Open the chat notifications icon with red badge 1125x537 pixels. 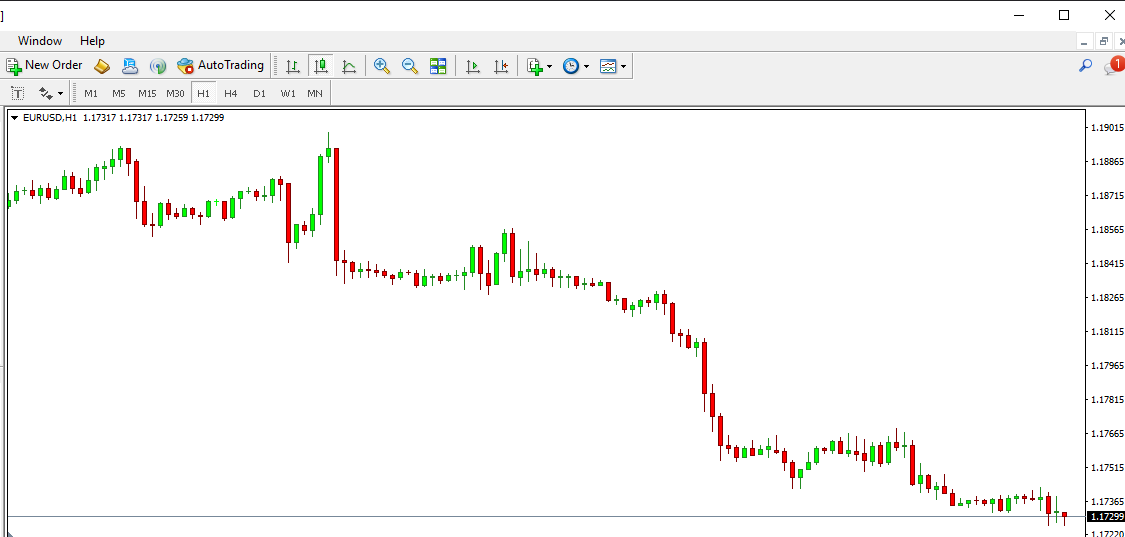(x=1114, y=65)
